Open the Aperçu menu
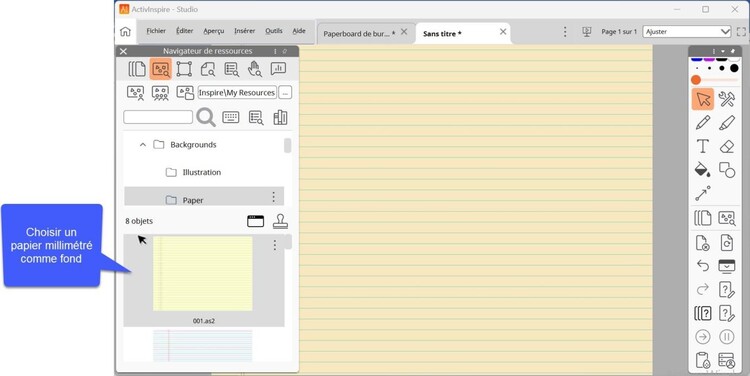The height and width of the screenshot is (376, 750). click(214, 31)
